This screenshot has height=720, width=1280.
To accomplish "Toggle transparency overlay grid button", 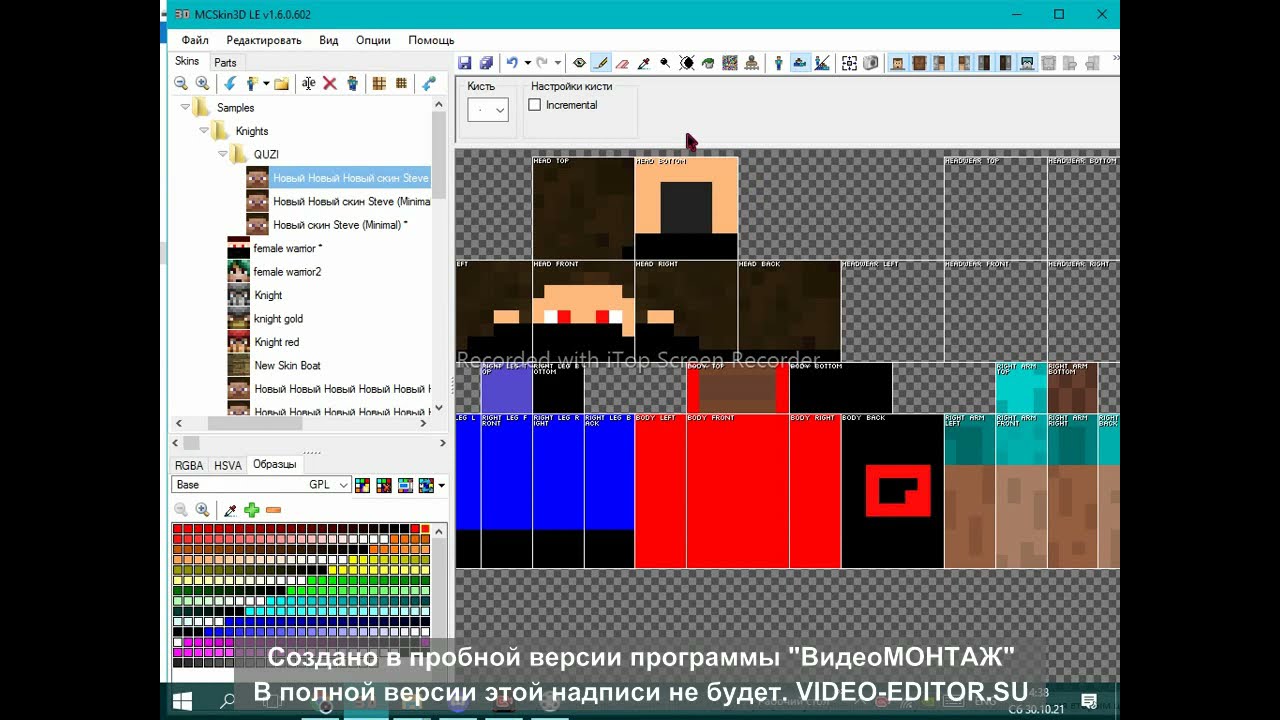I will (x=850, y=63).
